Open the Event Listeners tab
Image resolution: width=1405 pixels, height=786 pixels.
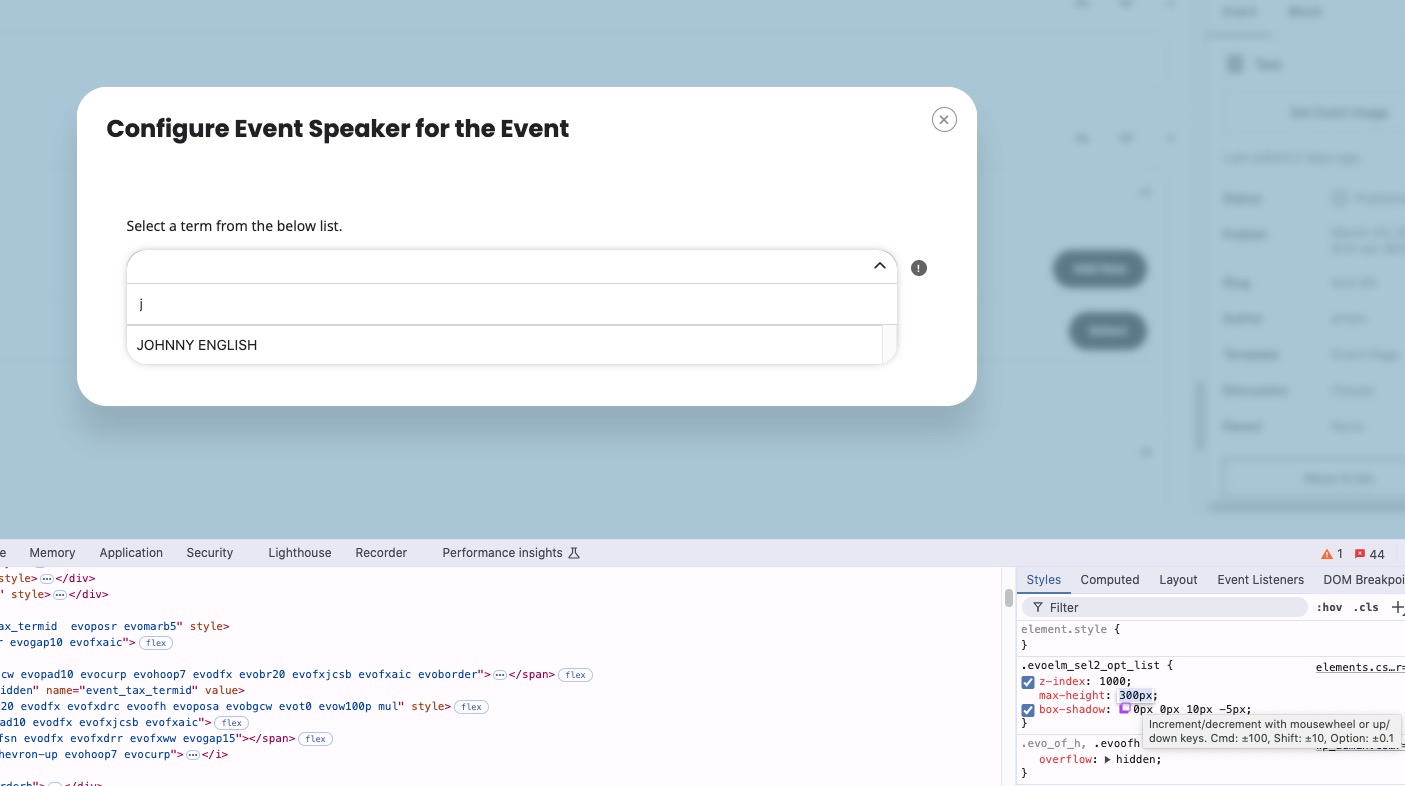tap(1260, 580)
